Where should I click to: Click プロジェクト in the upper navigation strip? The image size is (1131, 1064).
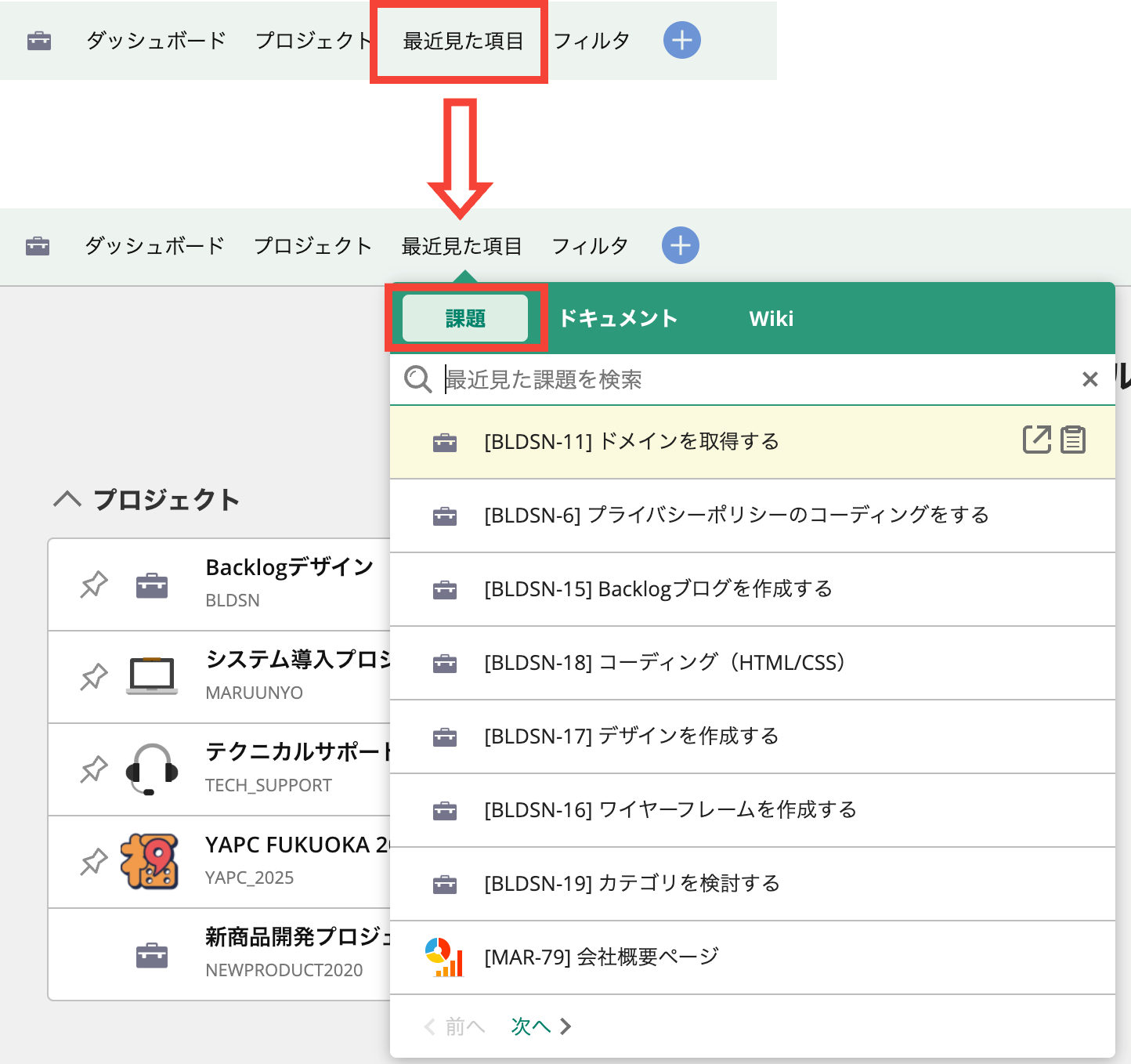point(314,41)
